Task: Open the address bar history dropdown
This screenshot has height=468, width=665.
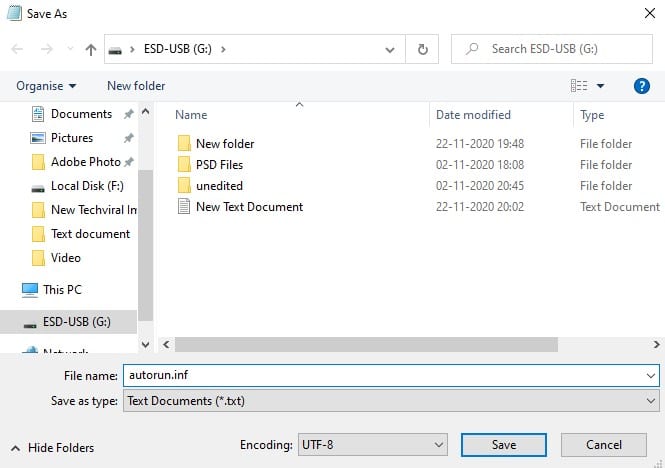Action: pos(391,49)
